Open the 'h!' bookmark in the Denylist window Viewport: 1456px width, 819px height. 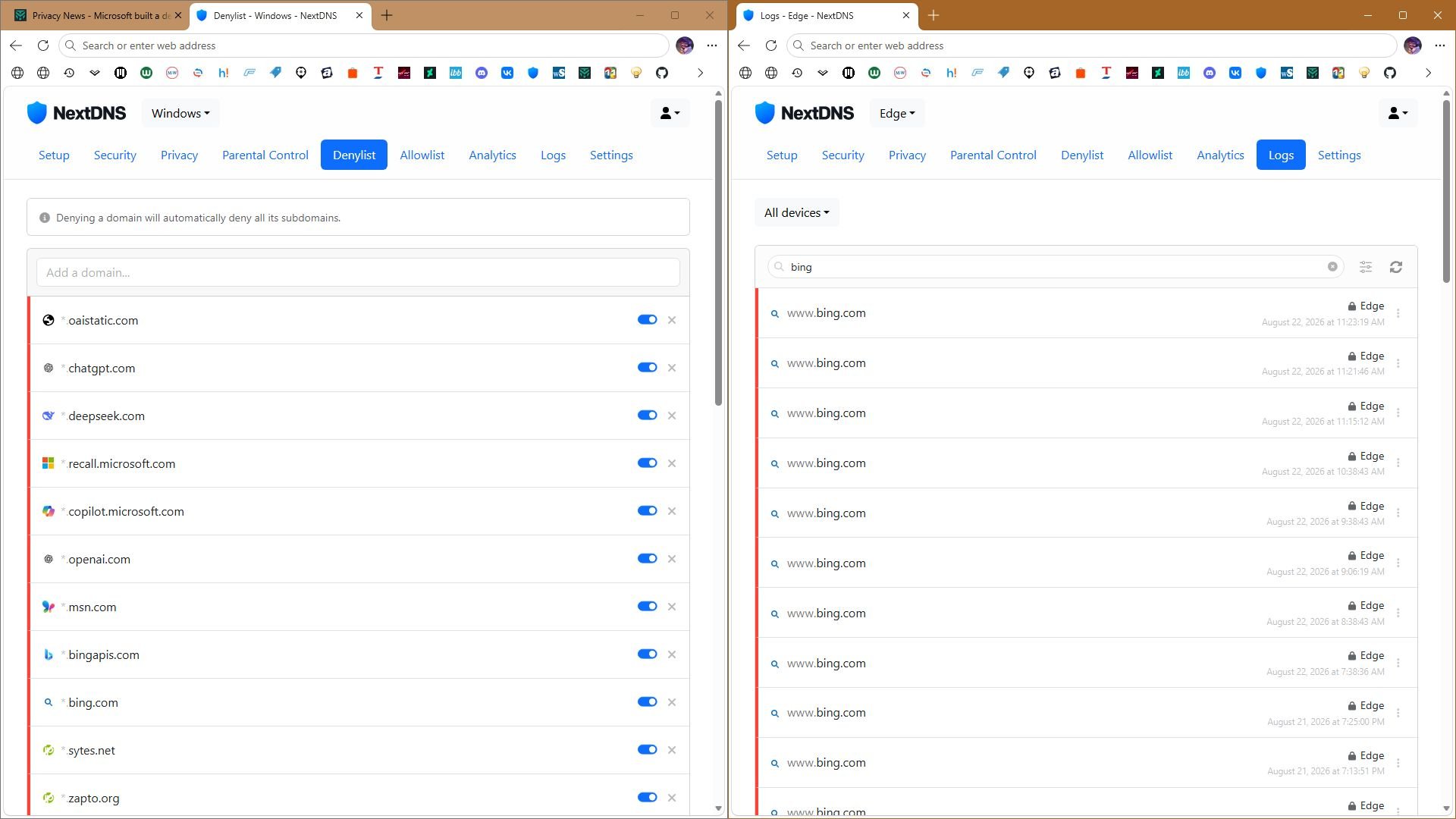[x=224, y=73]
